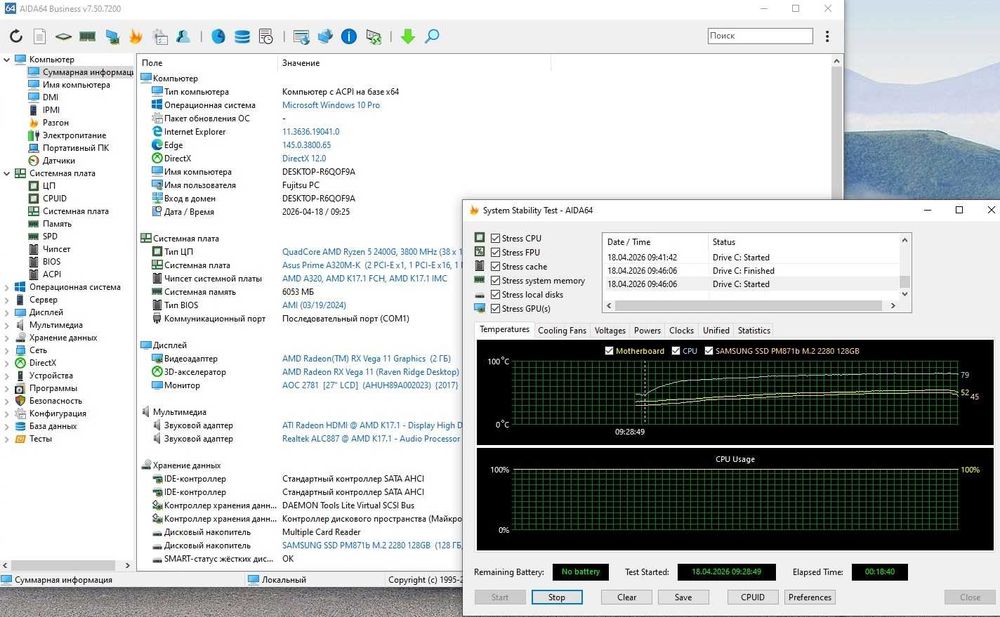Click the green download arrow toolbar icon
This screenshot has width=1000, height=617.
pos(408,36)
